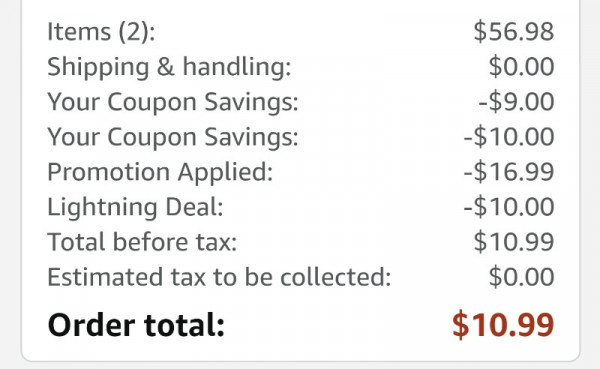This screenshot has width=600, height=369.
Task: Select the Shipping & handling label
Action: tap(169, 67)
